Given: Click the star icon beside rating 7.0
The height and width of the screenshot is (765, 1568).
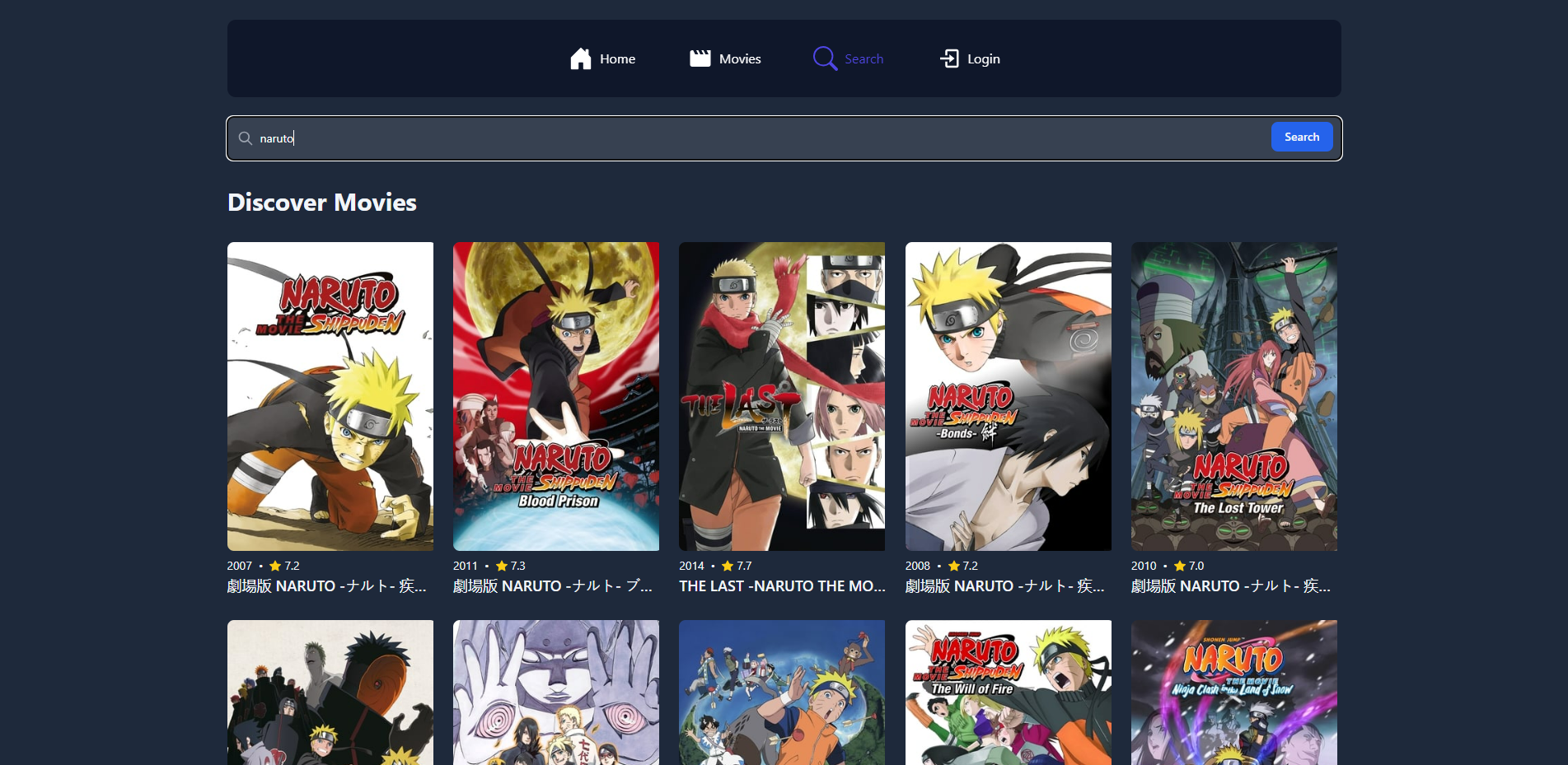Looking at the screenshot, I should tap(1180, 566).
